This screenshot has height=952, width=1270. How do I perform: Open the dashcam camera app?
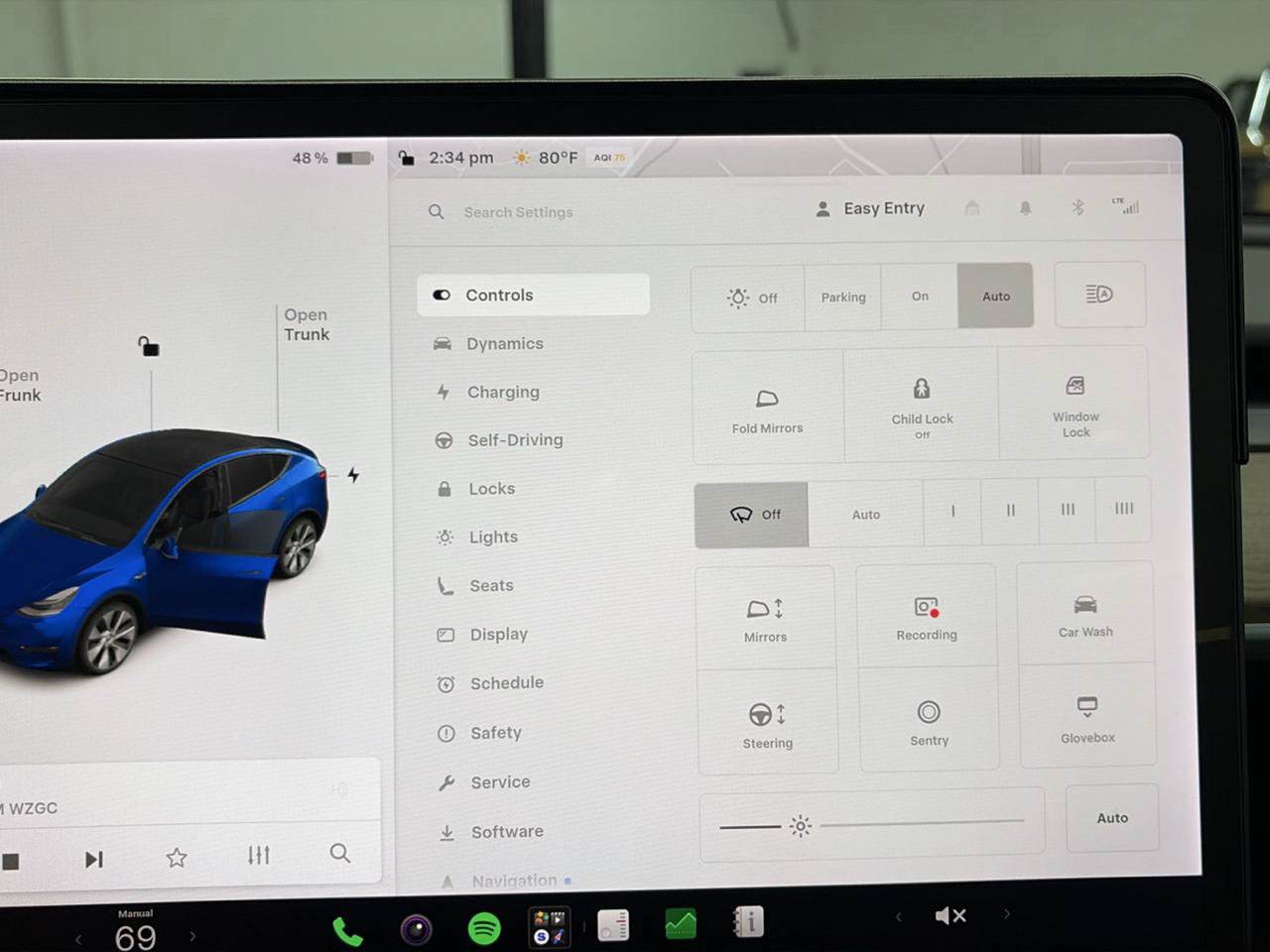(416, 929)
